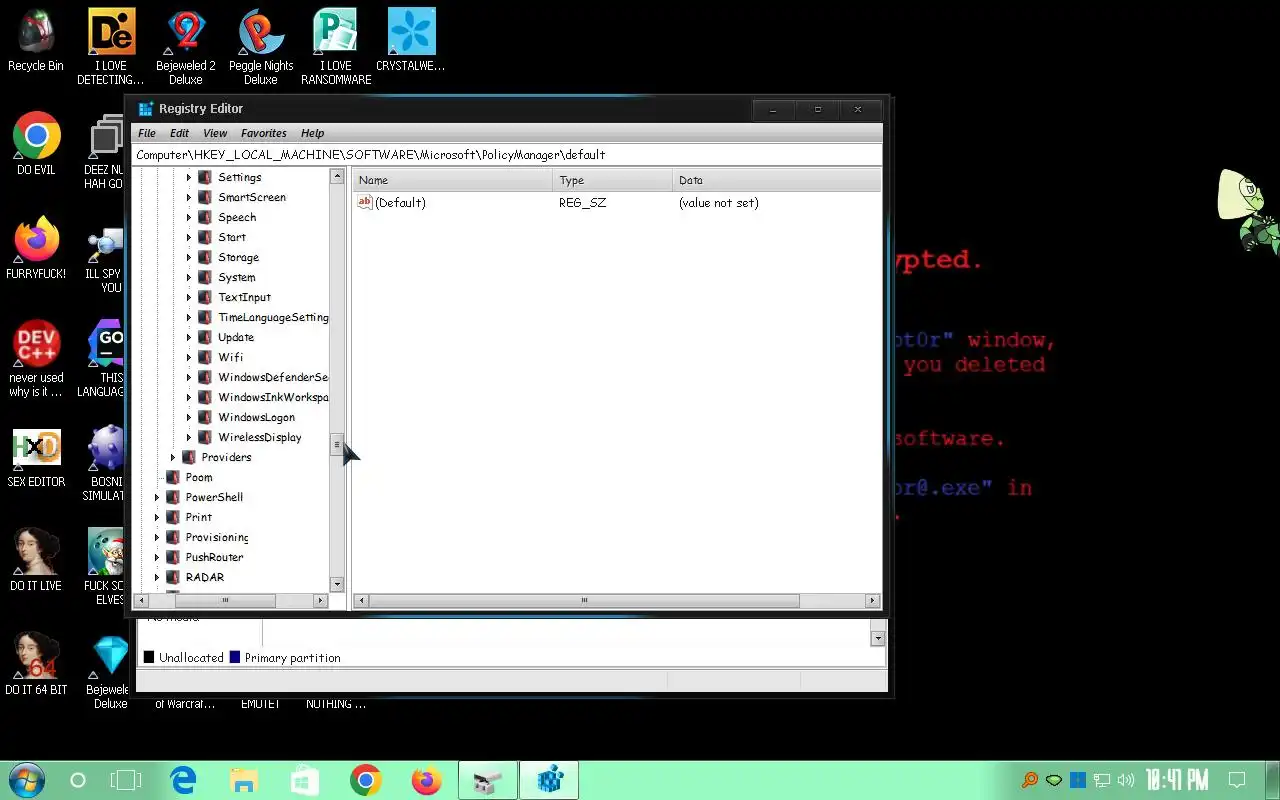
Task: Click values pane horizontal scrollbar left arrow
Action: (362, 600)
